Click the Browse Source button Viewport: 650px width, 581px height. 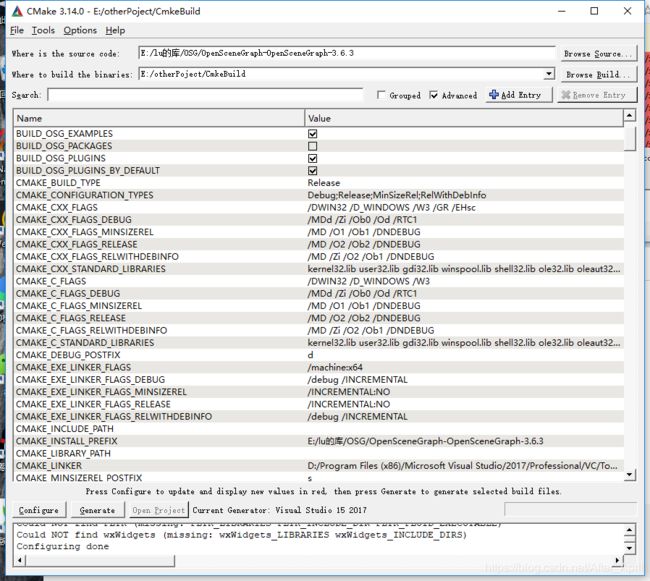(599, 53)
